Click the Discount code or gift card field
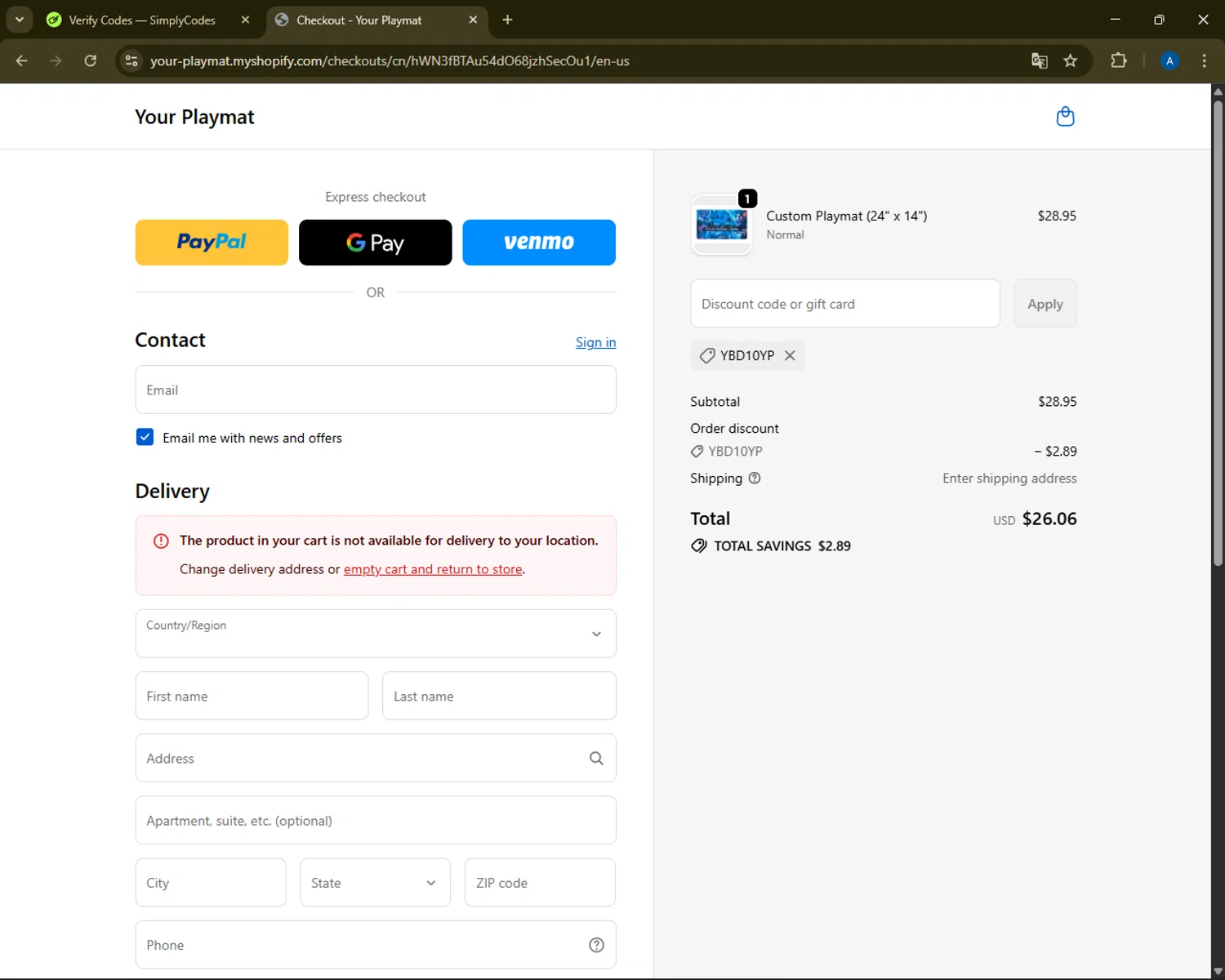This screenshot has height=980, width=1225. [845, 304]
